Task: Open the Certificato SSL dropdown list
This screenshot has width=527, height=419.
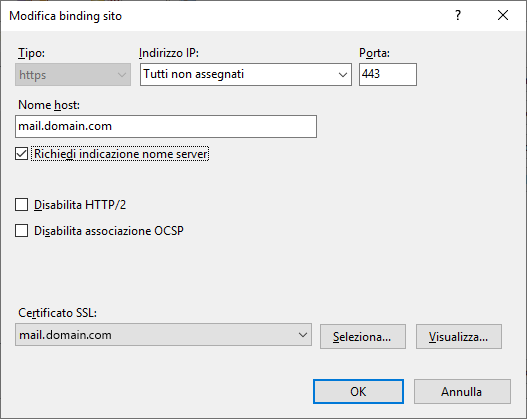Action: [163, 335]
